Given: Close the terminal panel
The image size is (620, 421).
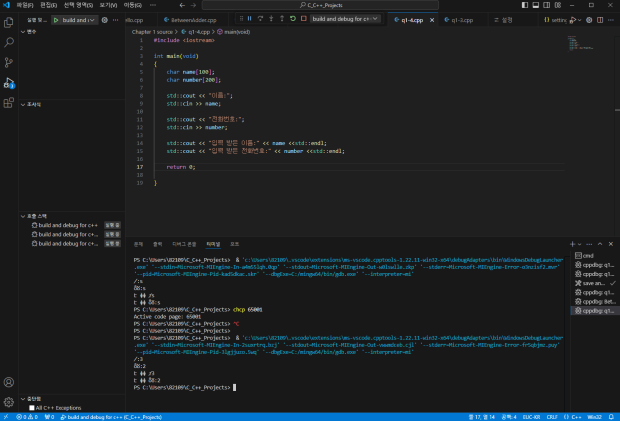Looking at the screenshot, I should point(611,244).
